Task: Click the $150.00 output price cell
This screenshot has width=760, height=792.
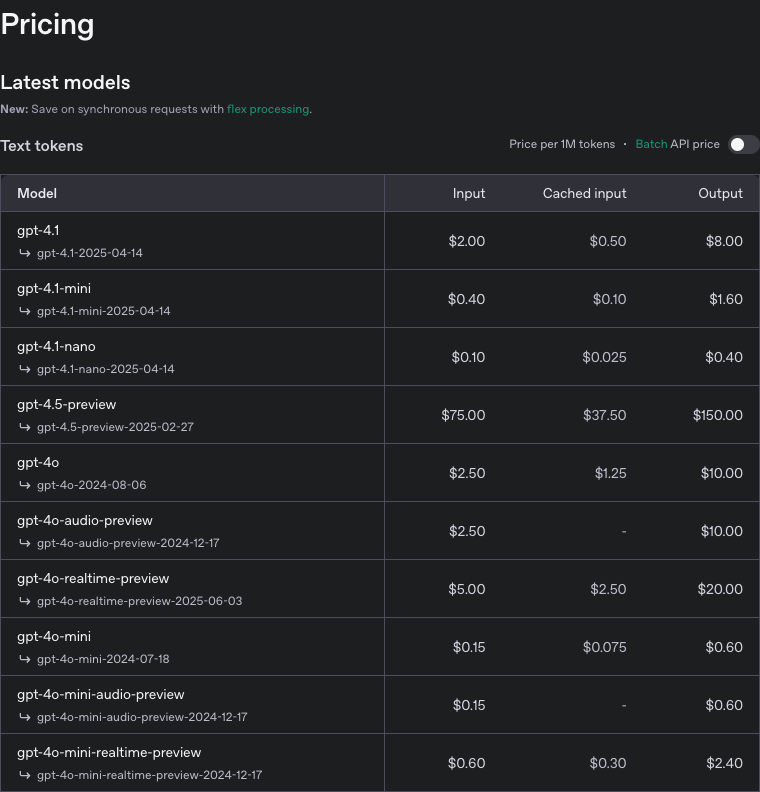Action: tap(718, 415)
